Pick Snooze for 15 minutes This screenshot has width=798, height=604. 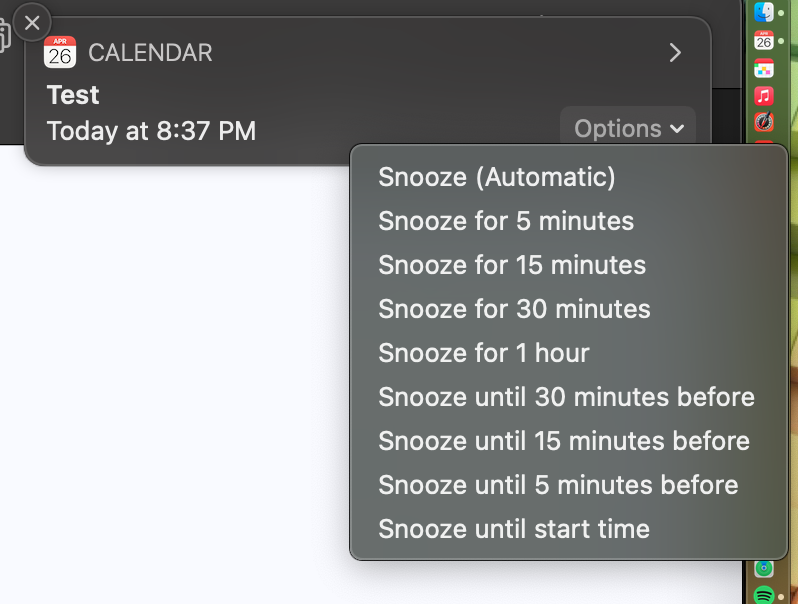pos(511,265)
